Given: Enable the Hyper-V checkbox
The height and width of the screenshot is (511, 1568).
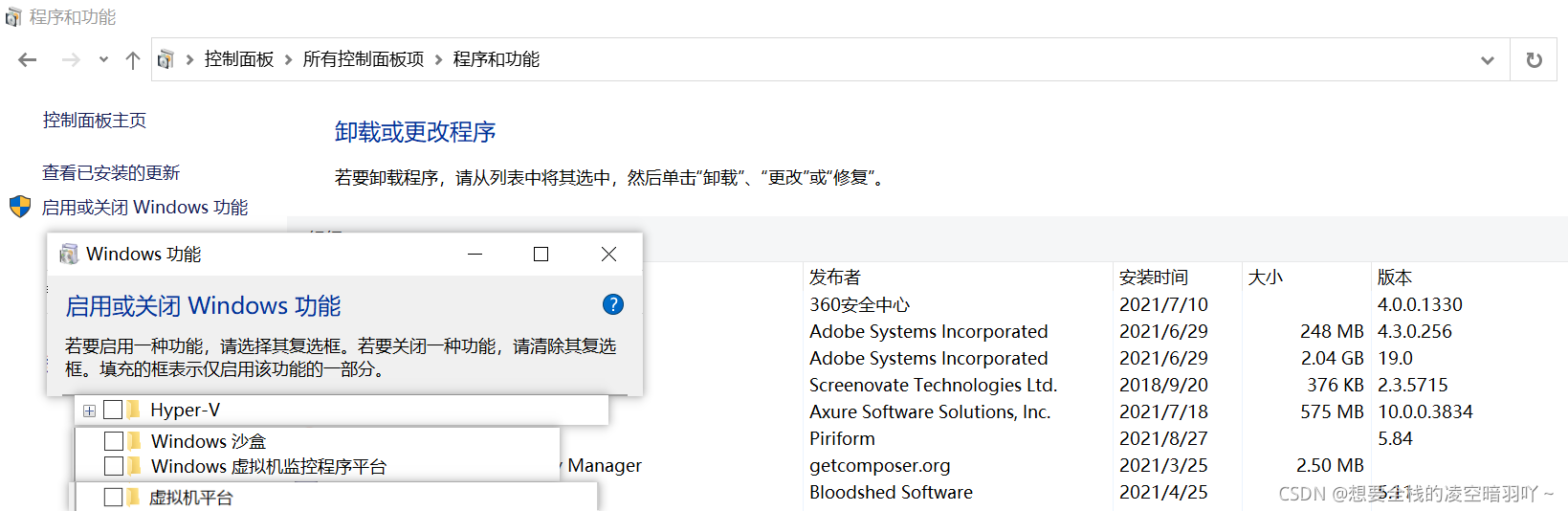Looking at the screenshot, I should [113, 410].
